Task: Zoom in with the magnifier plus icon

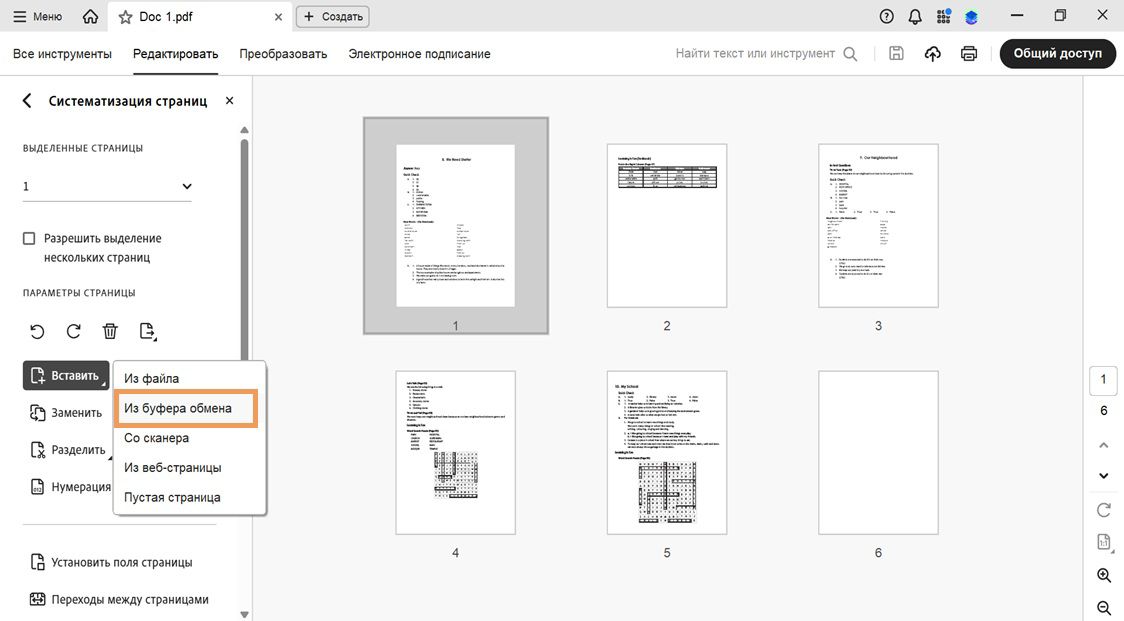Action: tap(1104, 575)
